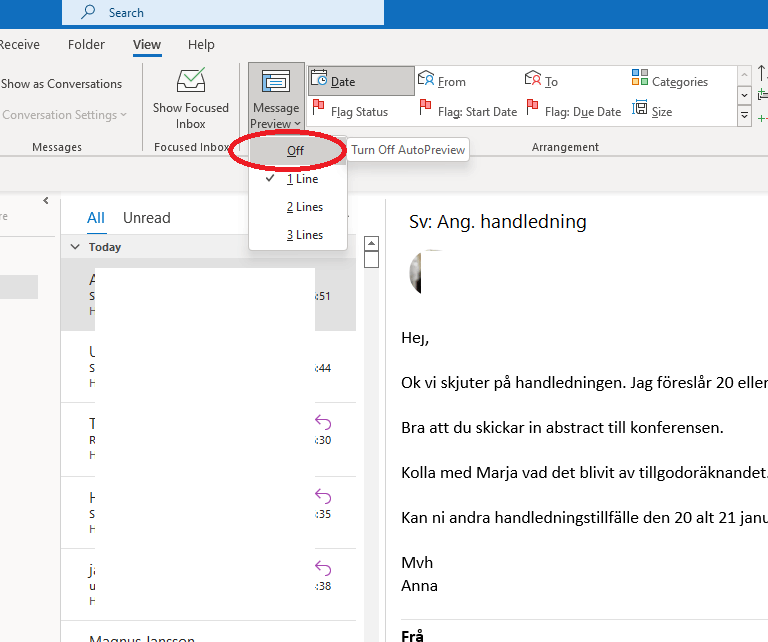The image size is (768, 642).
Task: Toggle Show as Conversations option
Action: pyautogui.click(x=61, y=84)
